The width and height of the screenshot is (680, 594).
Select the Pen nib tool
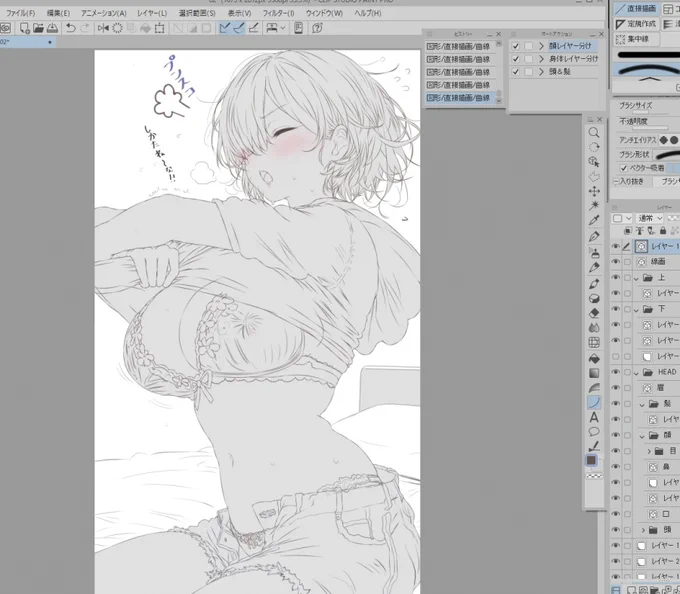[x=594, y=236]
